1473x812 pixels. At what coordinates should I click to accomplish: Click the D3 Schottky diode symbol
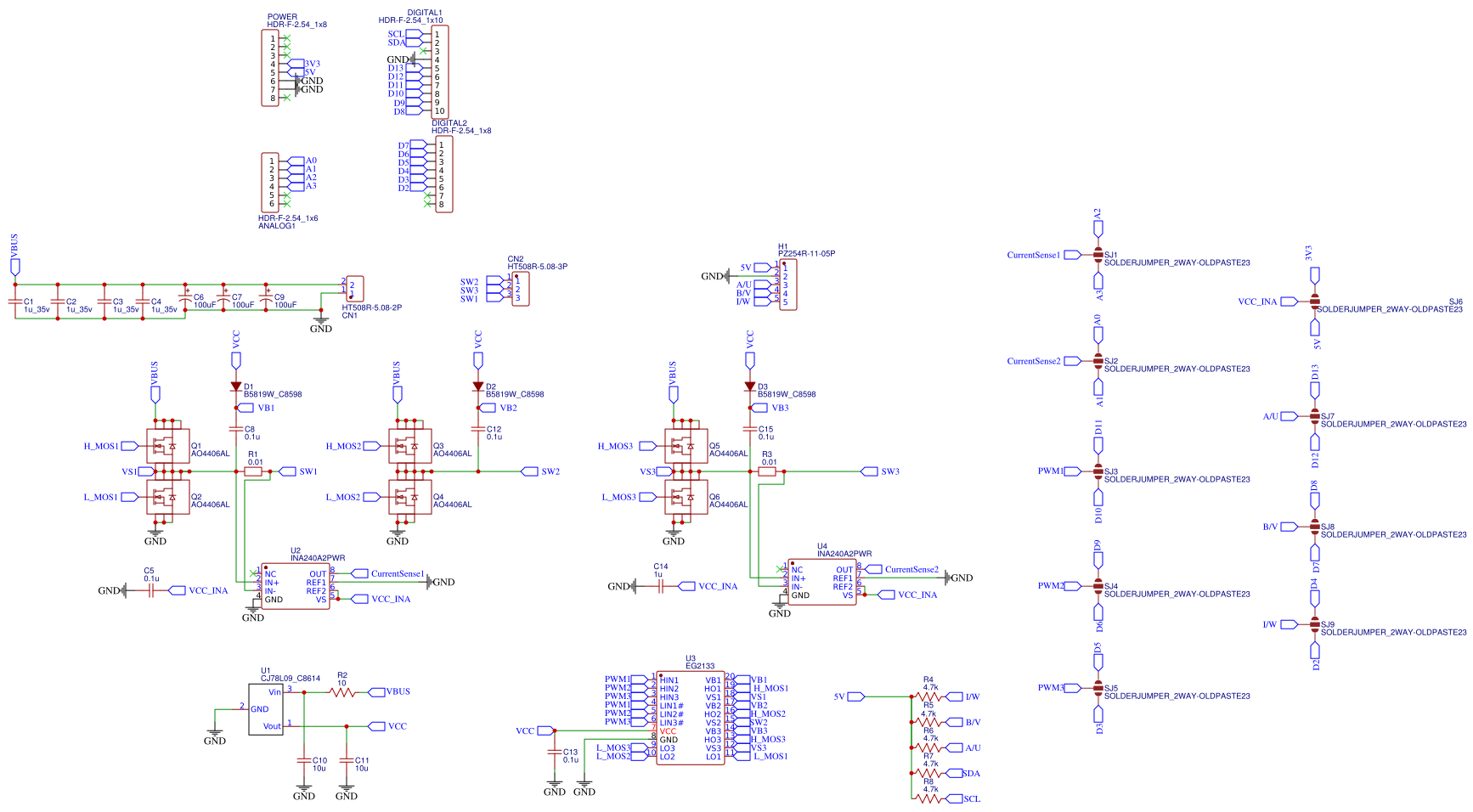750,386
